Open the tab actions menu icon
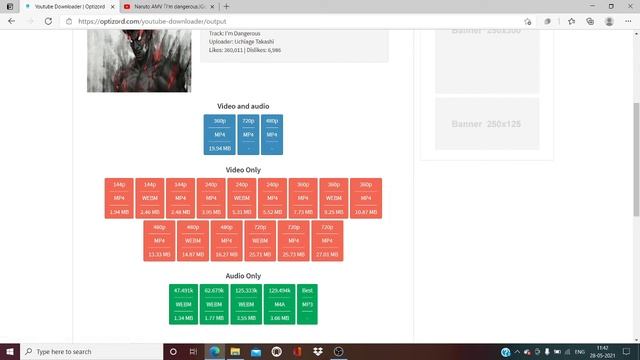This screenshot has height=360, width=640. pyautogui.click(x=10, y=7)
